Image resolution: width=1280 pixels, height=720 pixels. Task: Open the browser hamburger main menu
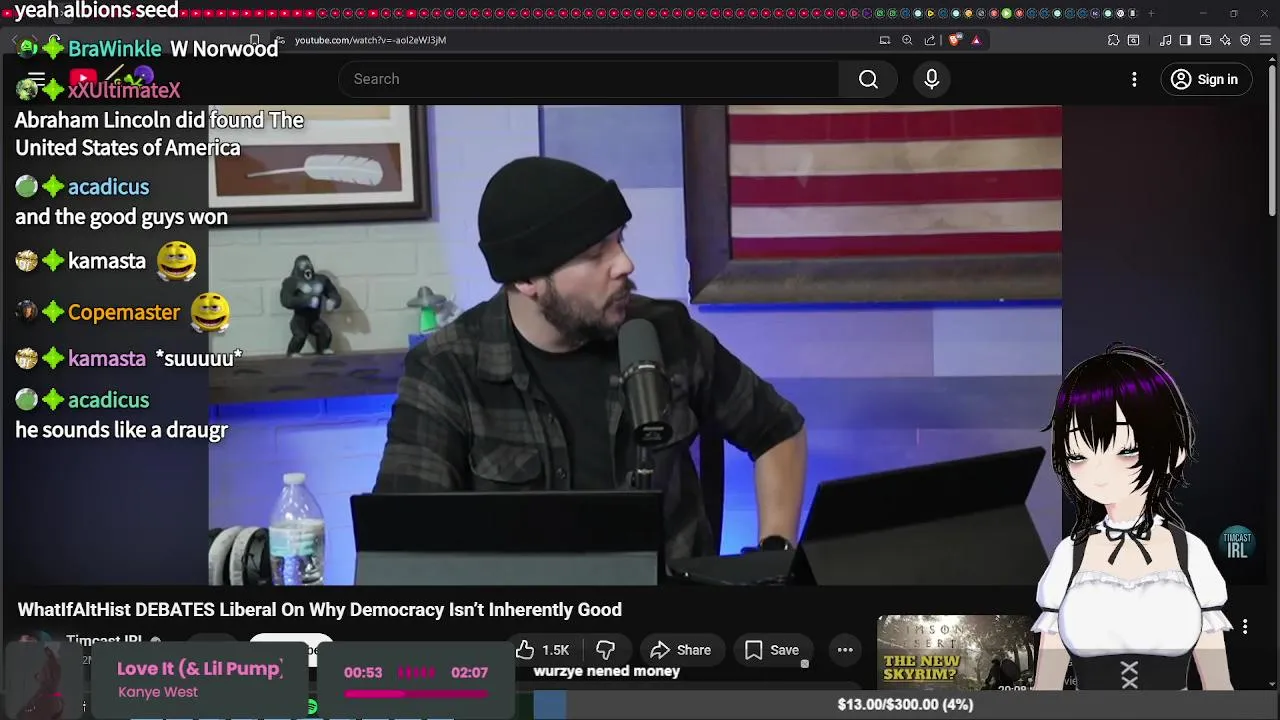click(x=1266, y=40)
